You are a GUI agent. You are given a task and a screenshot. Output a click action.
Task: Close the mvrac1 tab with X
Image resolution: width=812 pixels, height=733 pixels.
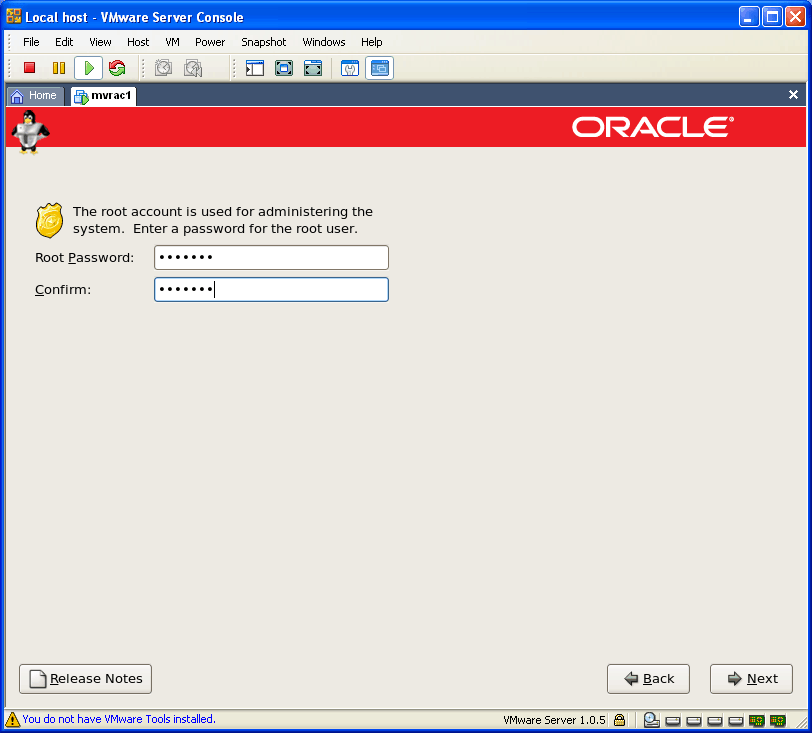pos(793,95)
